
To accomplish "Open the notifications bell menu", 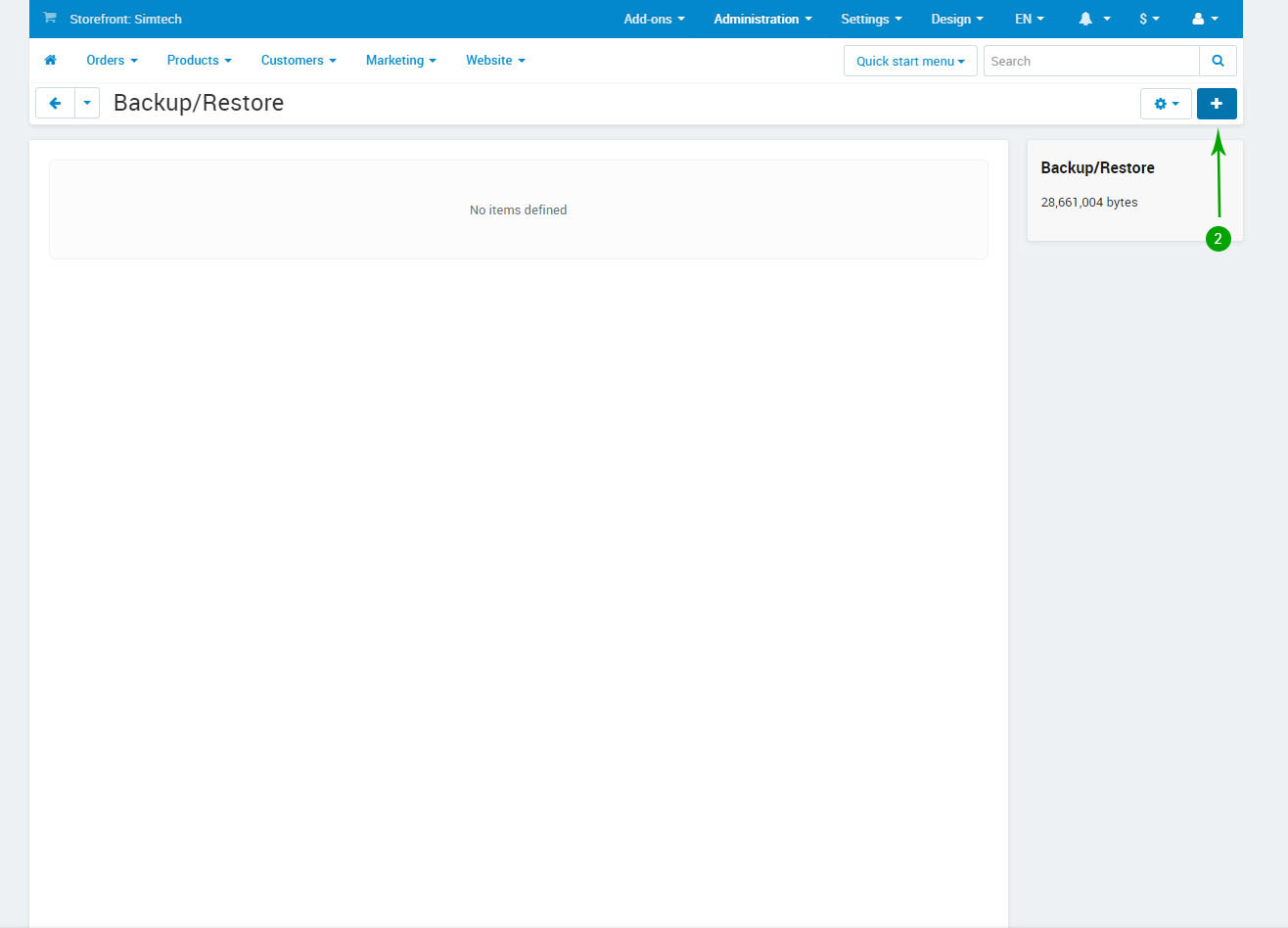I will (x=1094, y=19).
